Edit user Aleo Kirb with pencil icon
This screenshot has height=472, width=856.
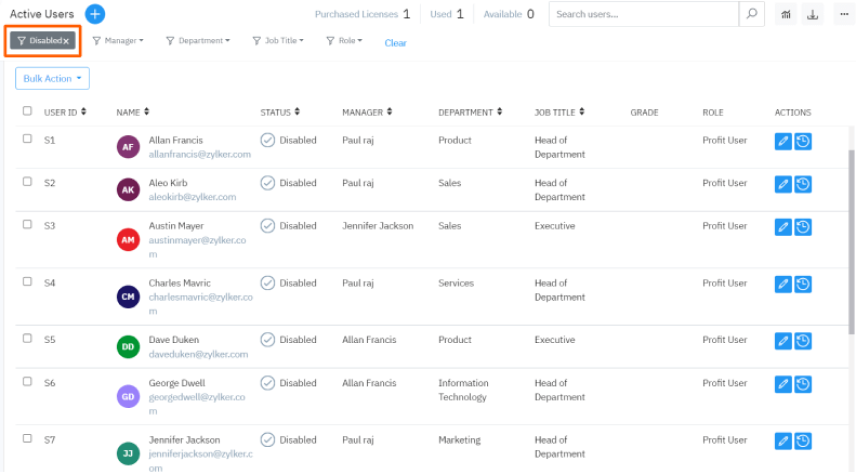(783, 184)
